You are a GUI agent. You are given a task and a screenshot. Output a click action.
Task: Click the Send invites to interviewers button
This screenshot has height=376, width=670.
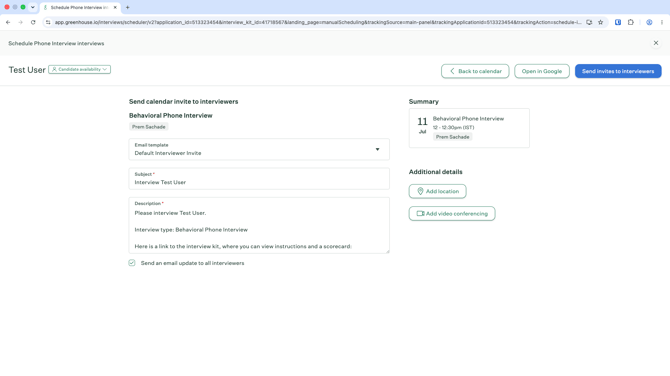pos(618,71)
